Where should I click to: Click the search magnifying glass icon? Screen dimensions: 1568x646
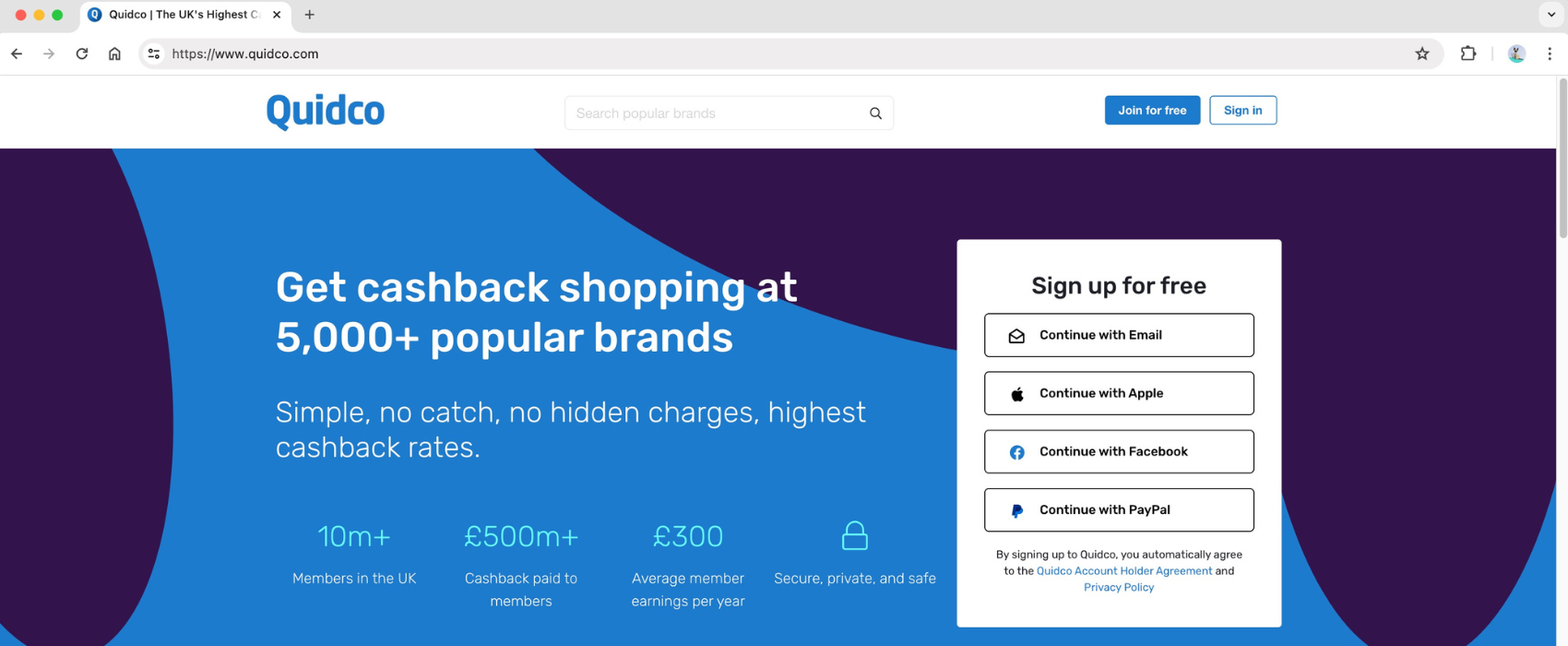(x=874, y=113)
